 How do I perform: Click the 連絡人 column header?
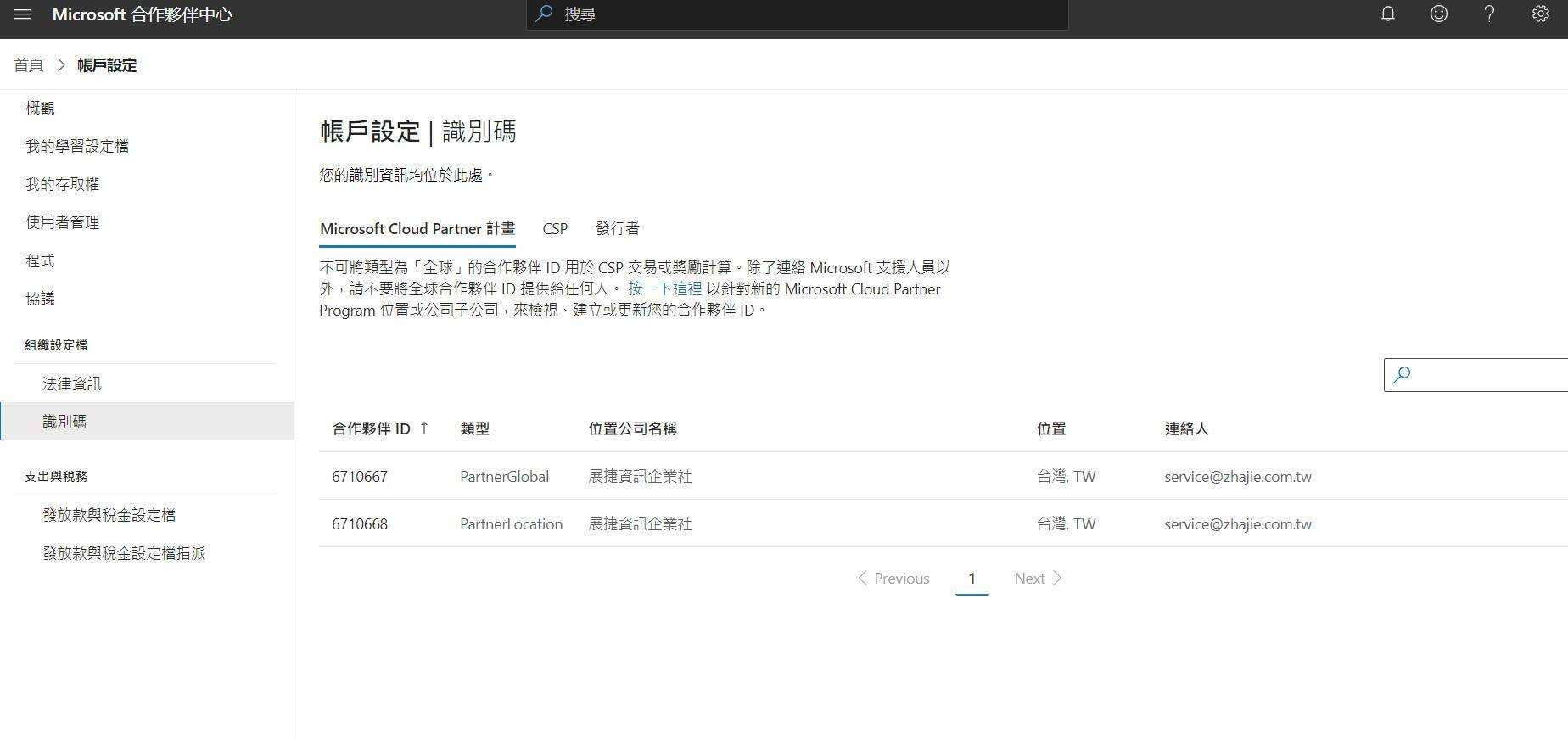tap(1186, 428)
